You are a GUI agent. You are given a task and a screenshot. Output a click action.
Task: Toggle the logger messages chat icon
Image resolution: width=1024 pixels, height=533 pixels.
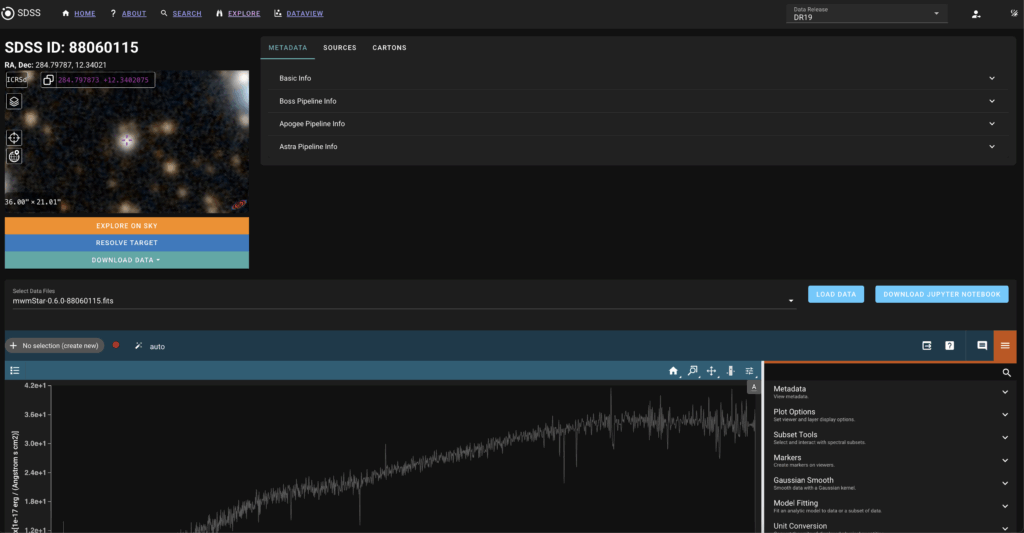click(982, 346)
